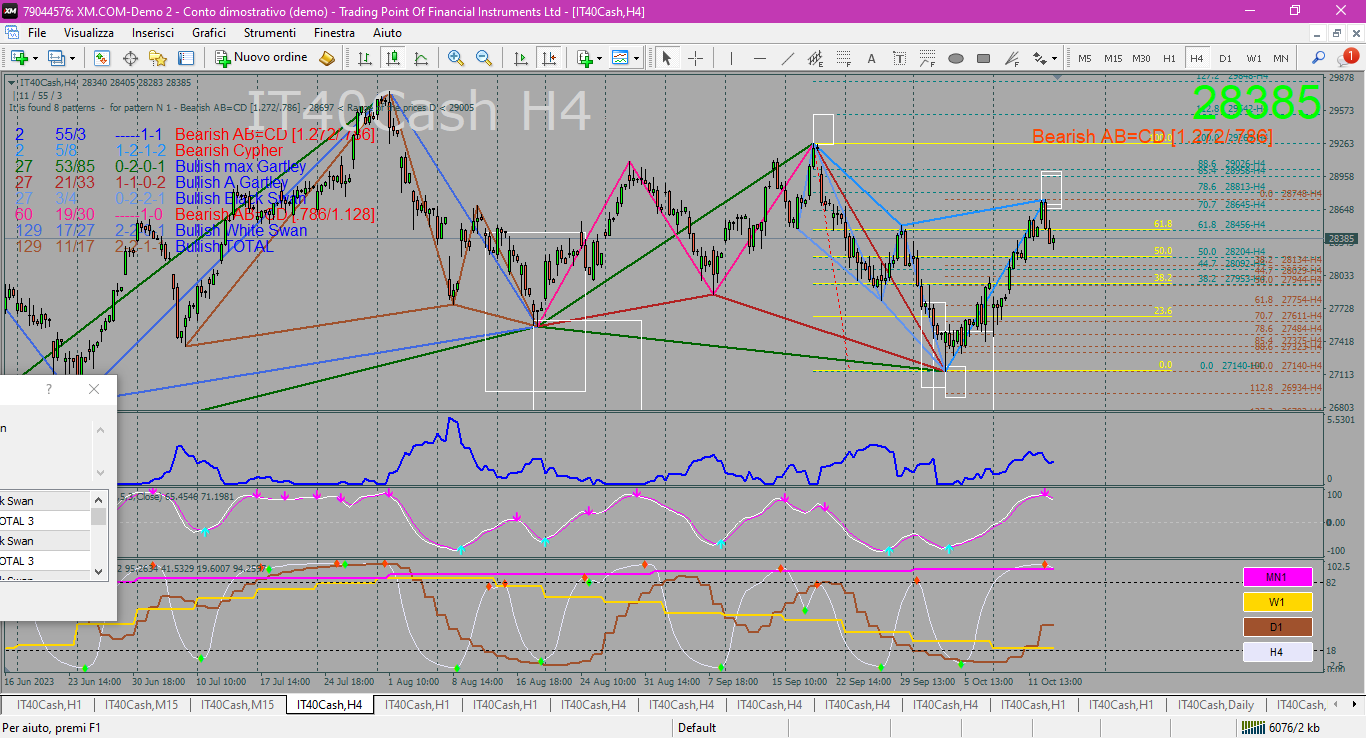The image size is (1366, 738).
Task: Select the trendline drawing tool
Action: [787, 58]
